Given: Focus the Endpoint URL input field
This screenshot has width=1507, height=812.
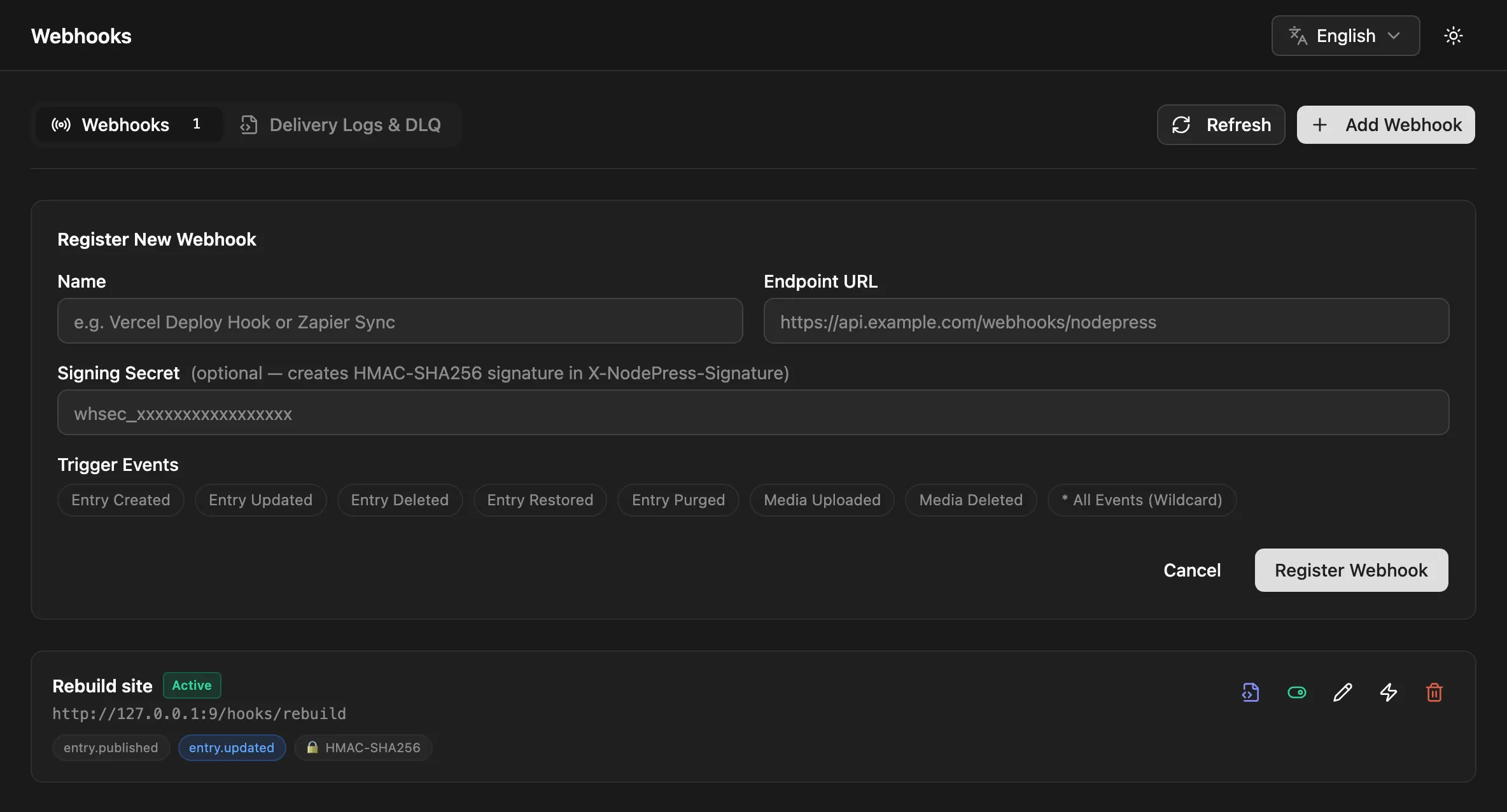Looking at the screenshot, I should pos(1106,321).
